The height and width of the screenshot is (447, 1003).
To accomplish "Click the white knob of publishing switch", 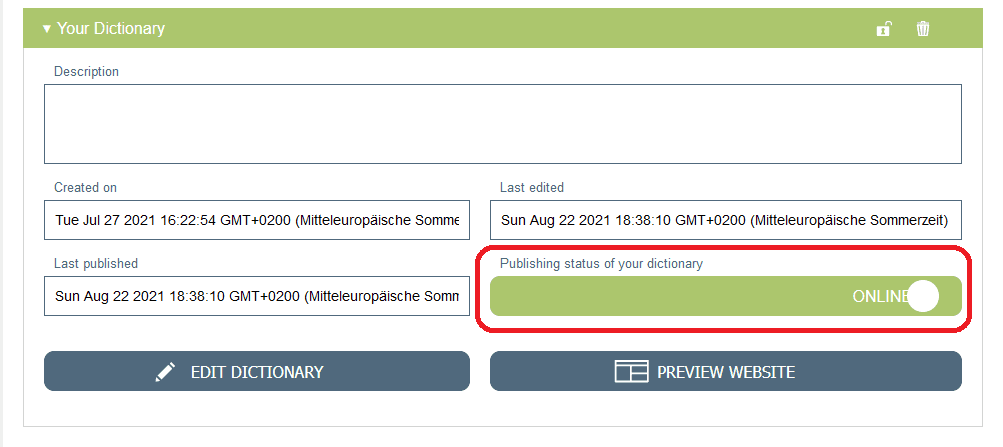I will [924, 296].
